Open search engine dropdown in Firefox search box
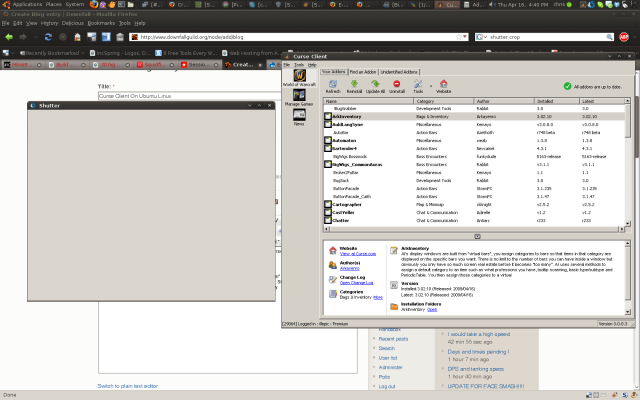Viewport: 640px width, 400px height. (485, 37)
